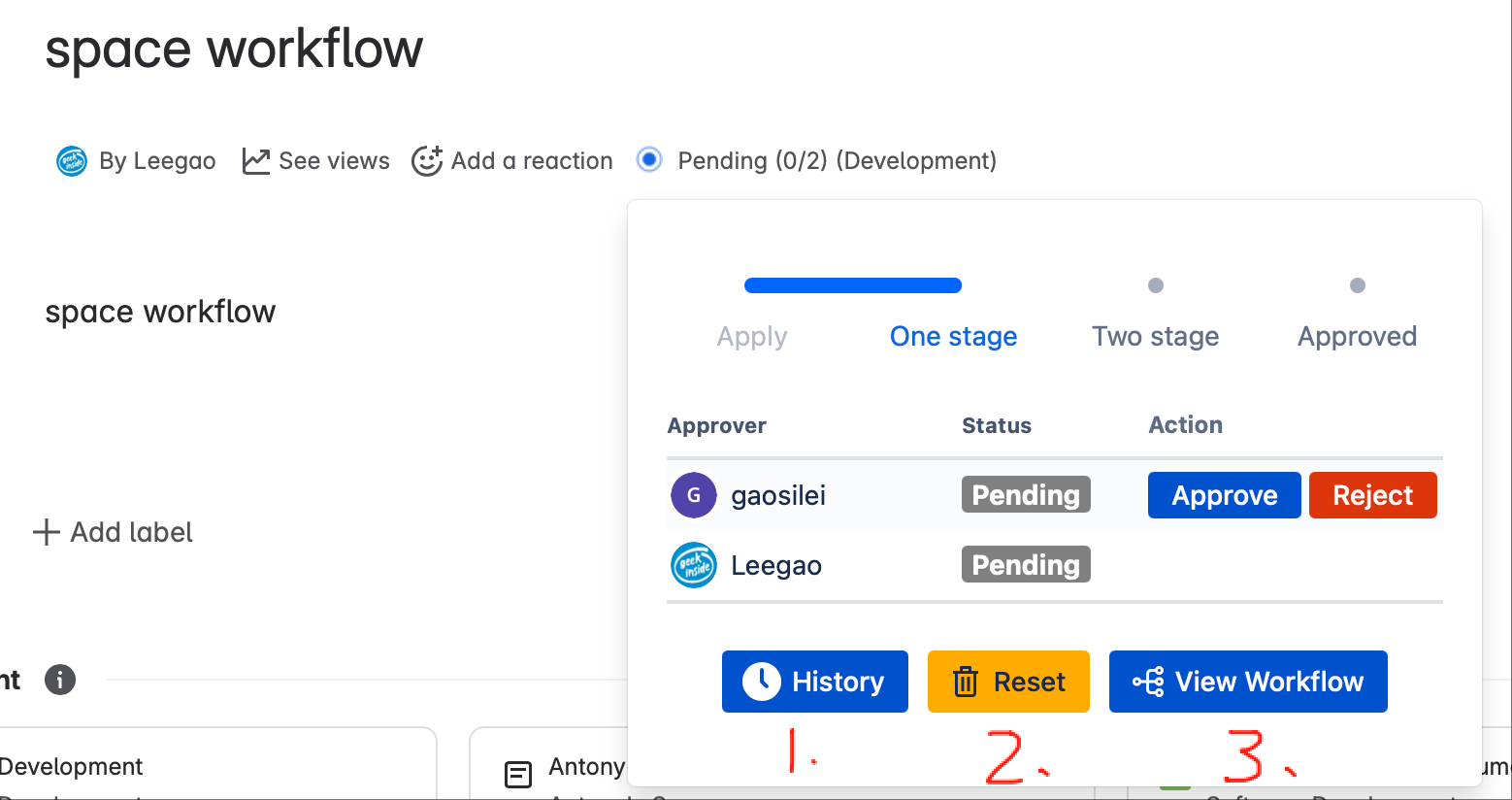Open View Workflow diagram

pyautogui.click(x=1248, y=682)
